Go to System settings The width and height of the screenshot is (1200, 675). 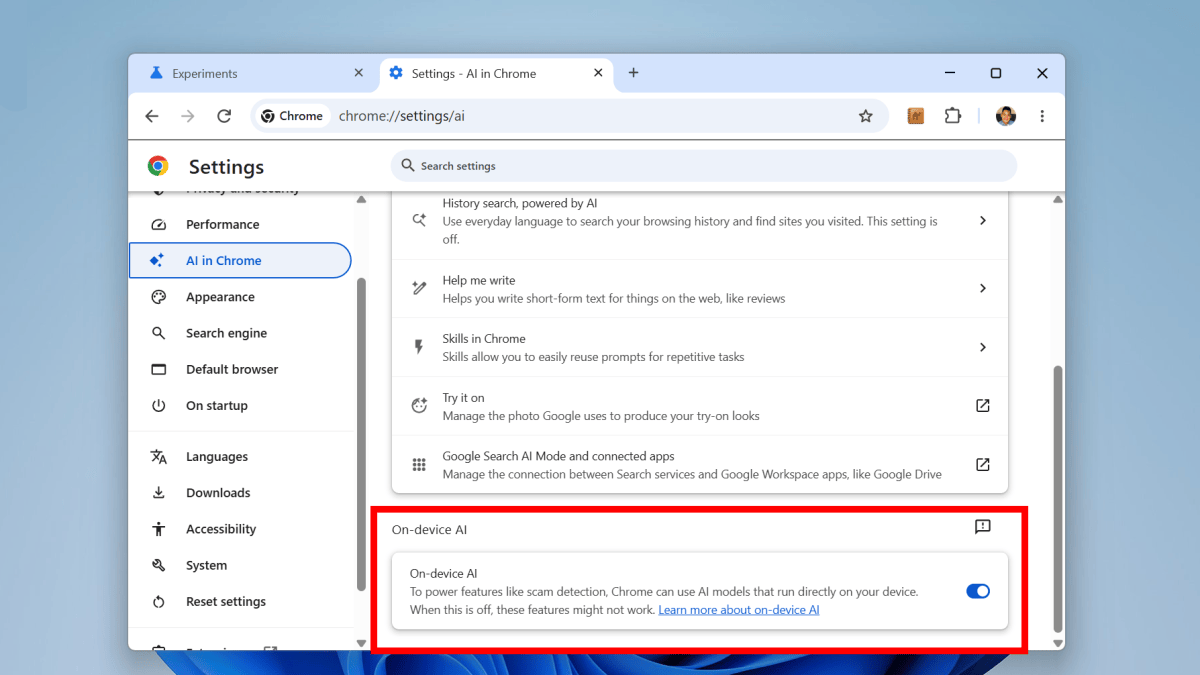(240, 565)
